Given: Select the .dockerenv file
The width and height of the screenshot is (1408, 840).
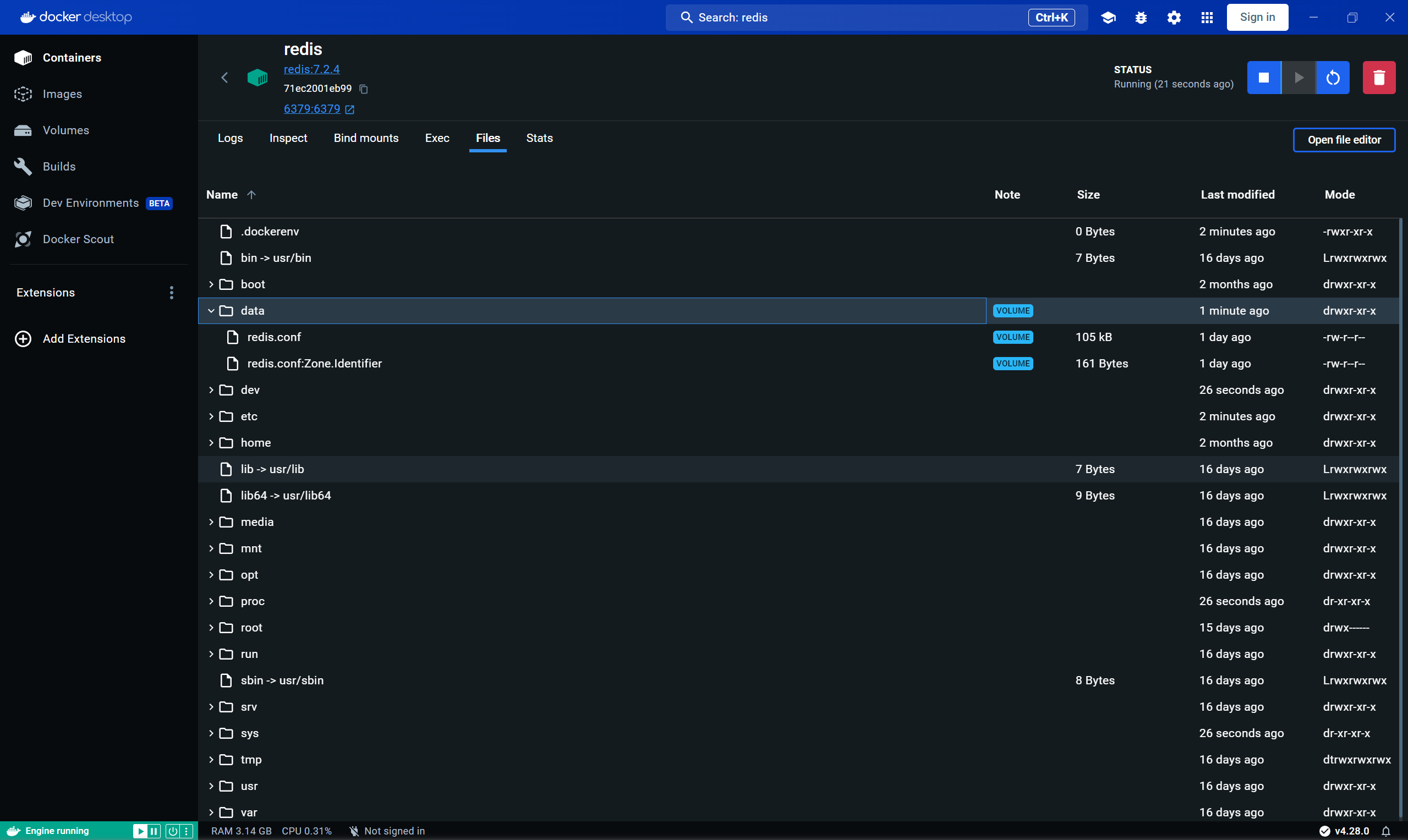Looking at the screenshot, I should pyautogui.click(x=799, y=232).
